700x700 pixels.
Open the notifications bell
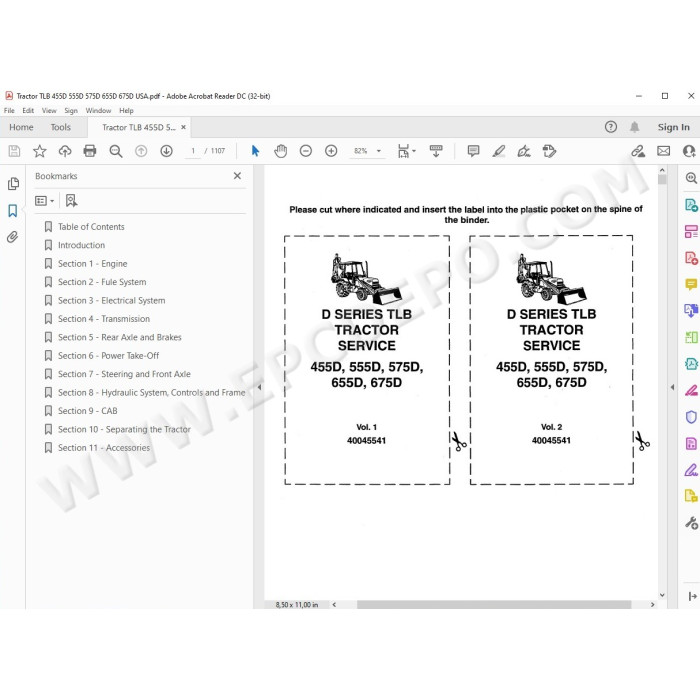[x=634, y=127]
